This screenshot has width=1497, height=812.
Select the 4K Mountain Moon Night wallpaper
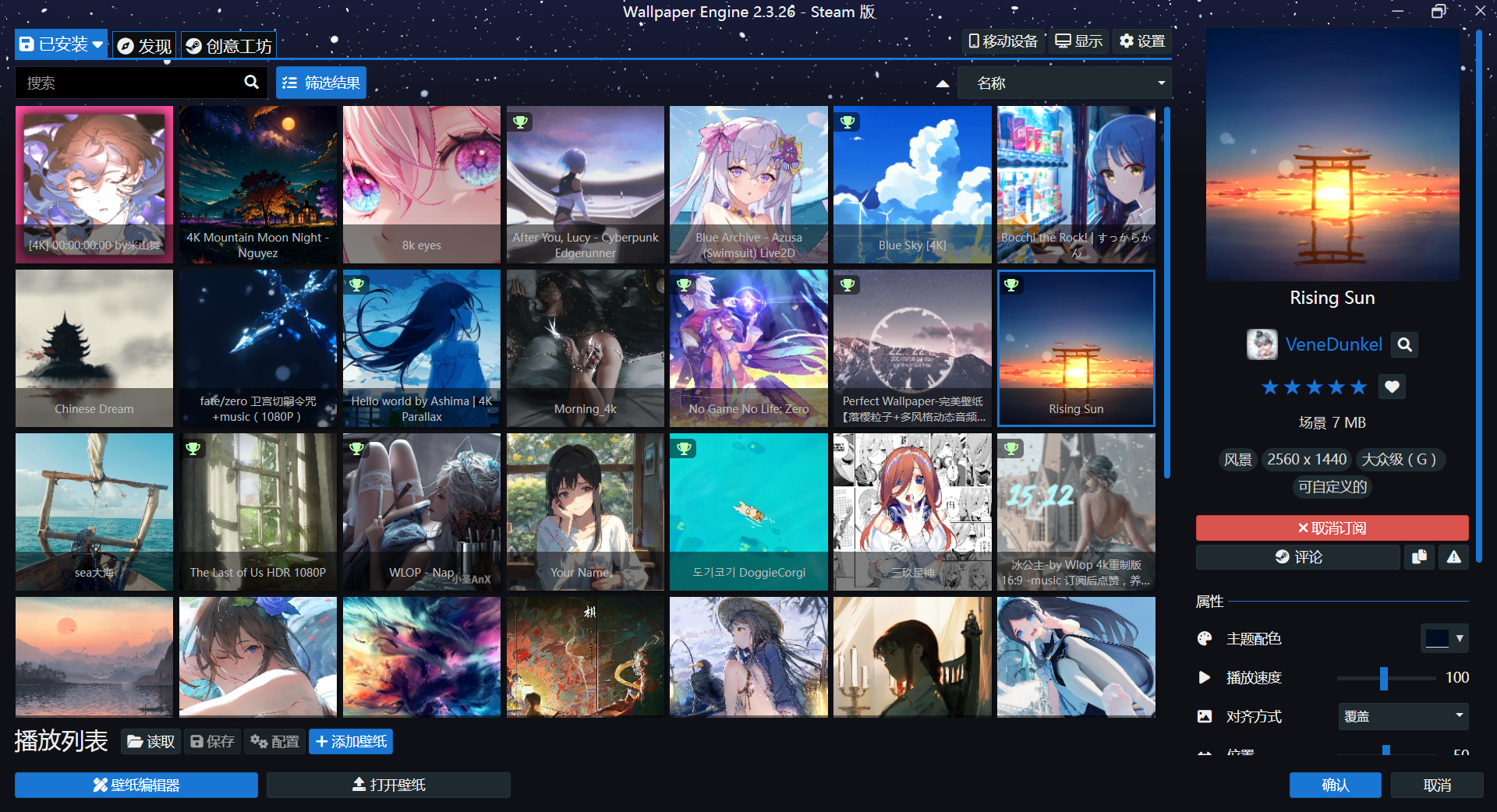point(258,185)
